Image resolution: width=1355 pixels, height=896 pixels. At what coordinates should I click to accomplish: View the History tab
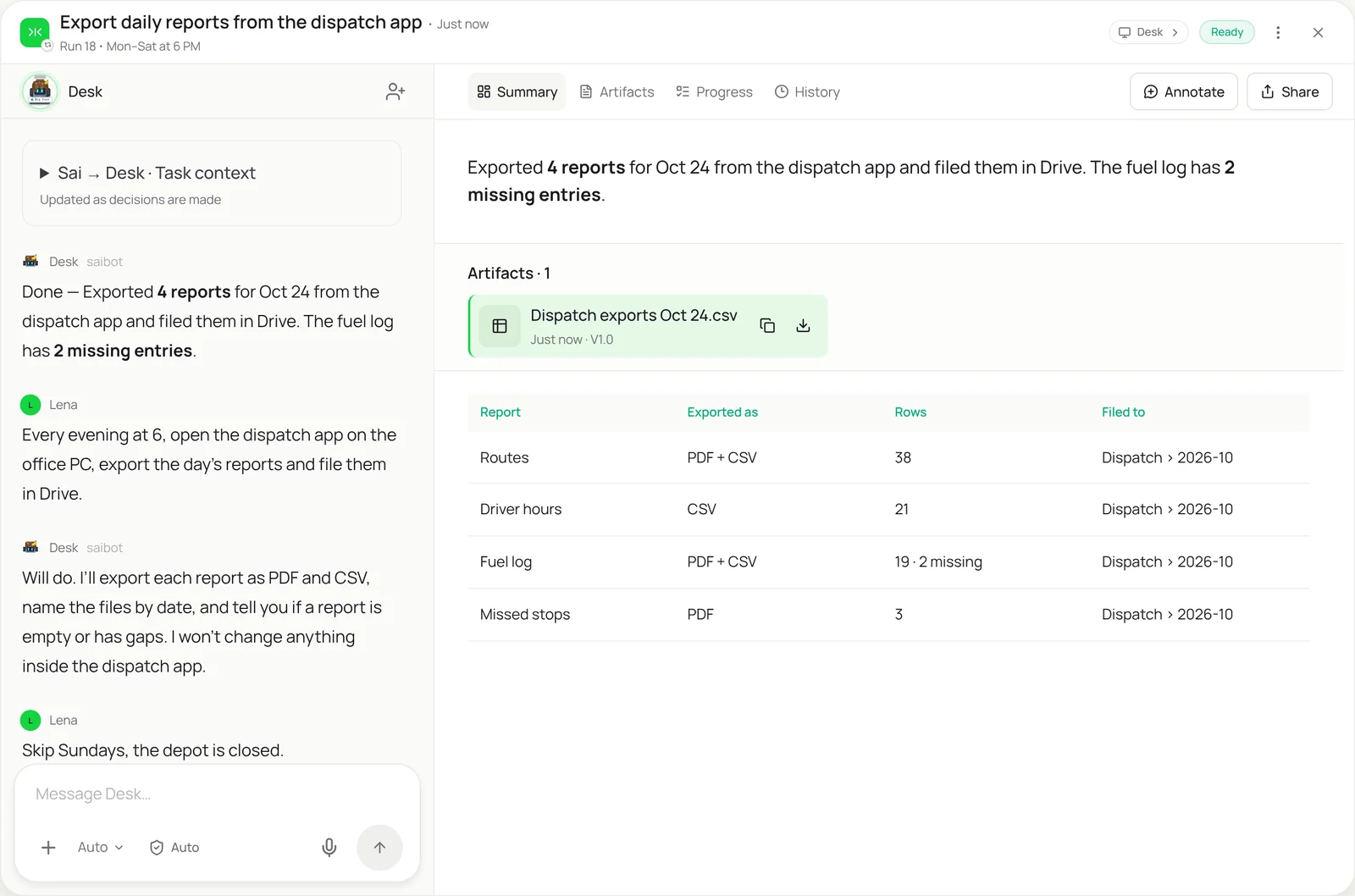point(807,91)
